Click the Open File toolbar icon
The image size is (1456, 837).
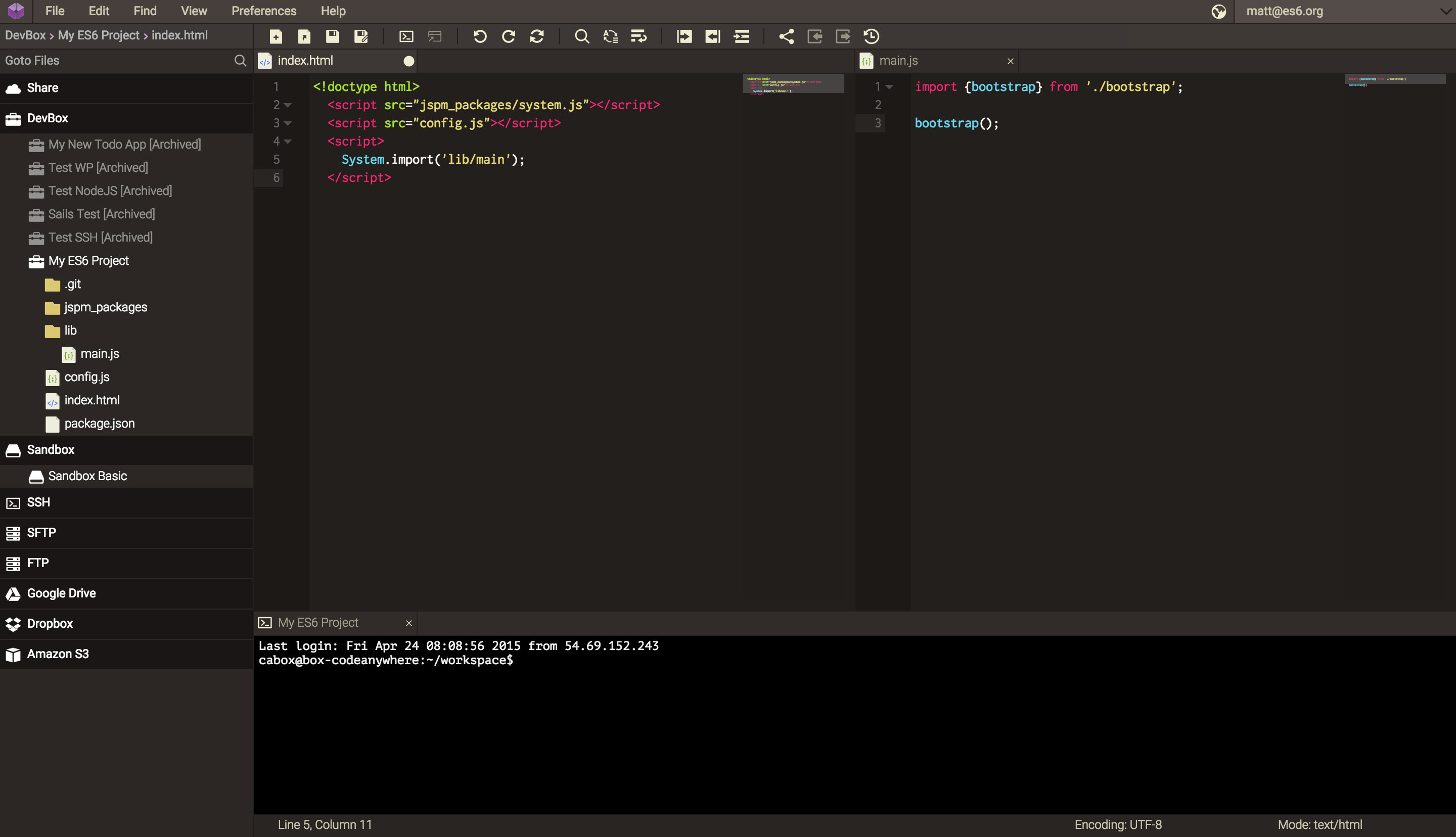point(304,37)
